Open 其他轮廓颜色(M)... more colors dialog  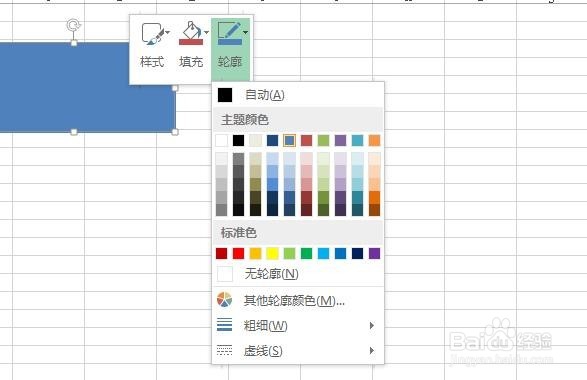coord(298,300)
